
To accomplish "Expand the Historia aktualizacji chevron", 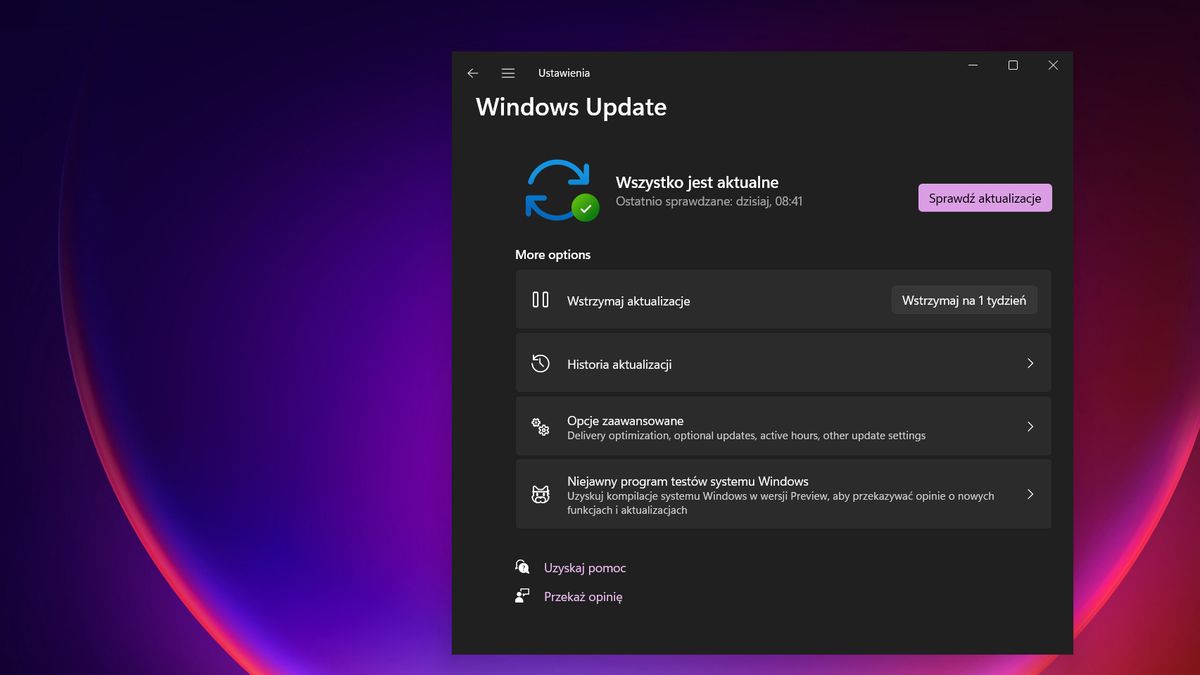I will [x=1030, y=363].
